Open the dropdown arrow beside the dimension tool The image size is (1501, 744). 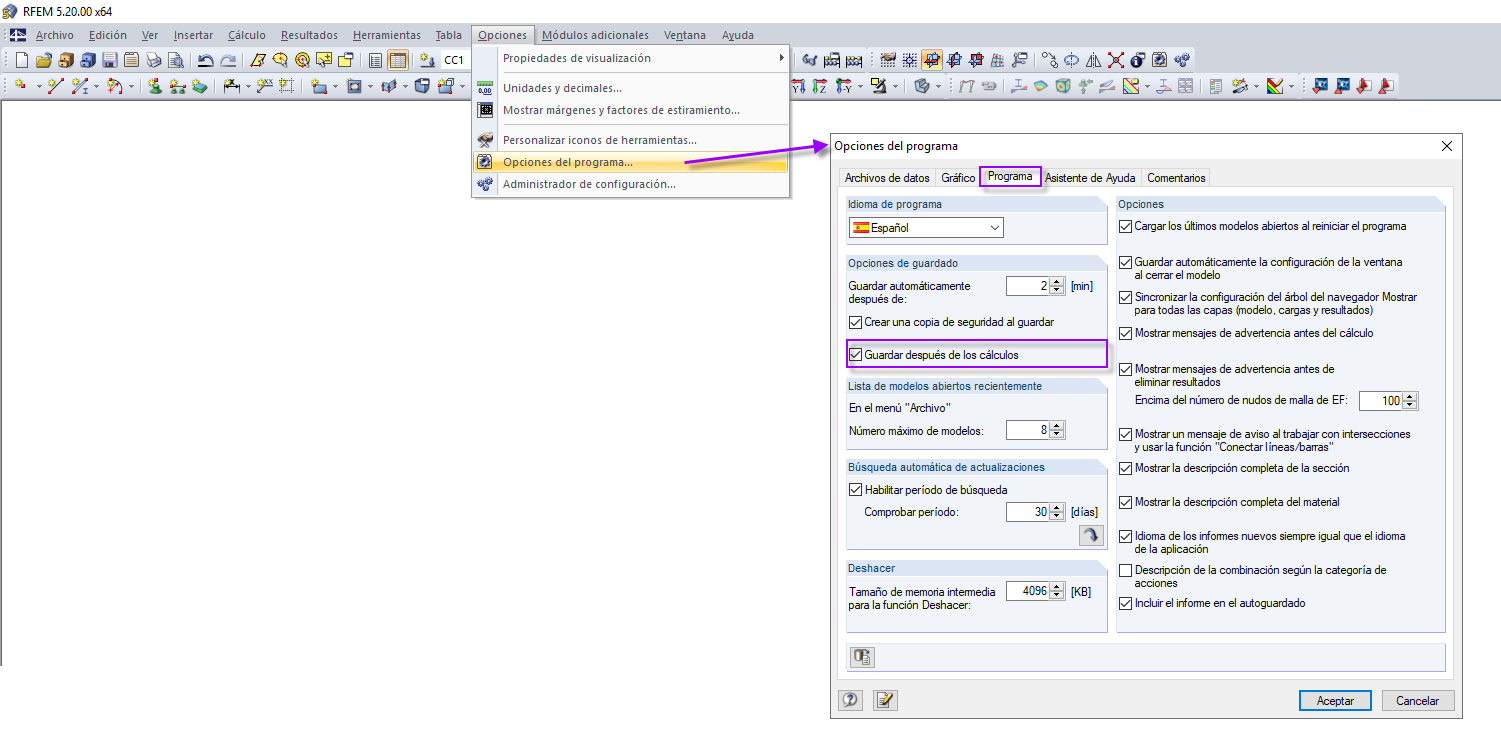(247, 86)
